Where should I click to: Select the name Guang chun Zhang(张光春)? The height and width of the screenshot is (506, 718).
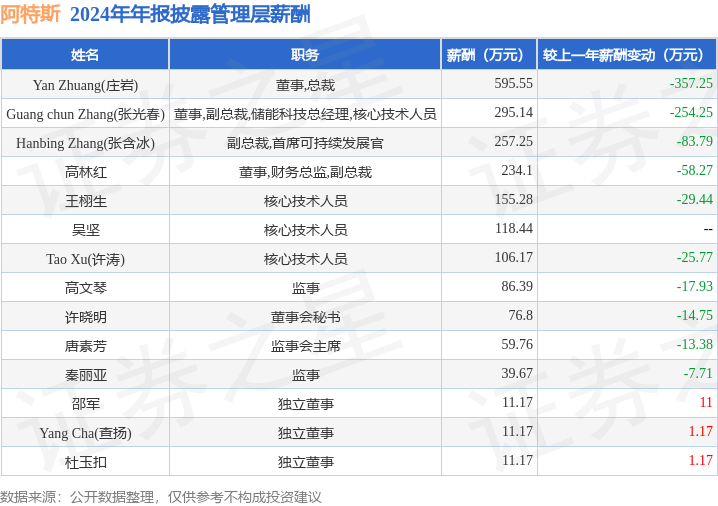tap(85, 114)
